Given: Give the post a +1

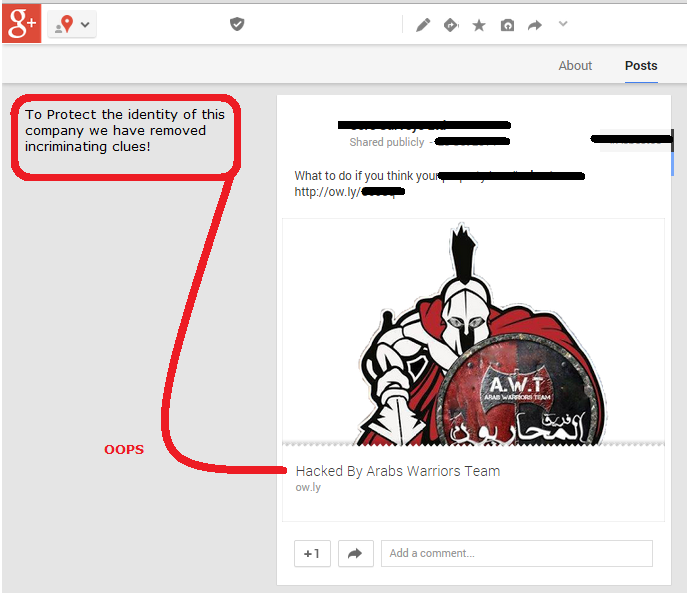Looking at the screenshot, I should (x=312, y=554).
